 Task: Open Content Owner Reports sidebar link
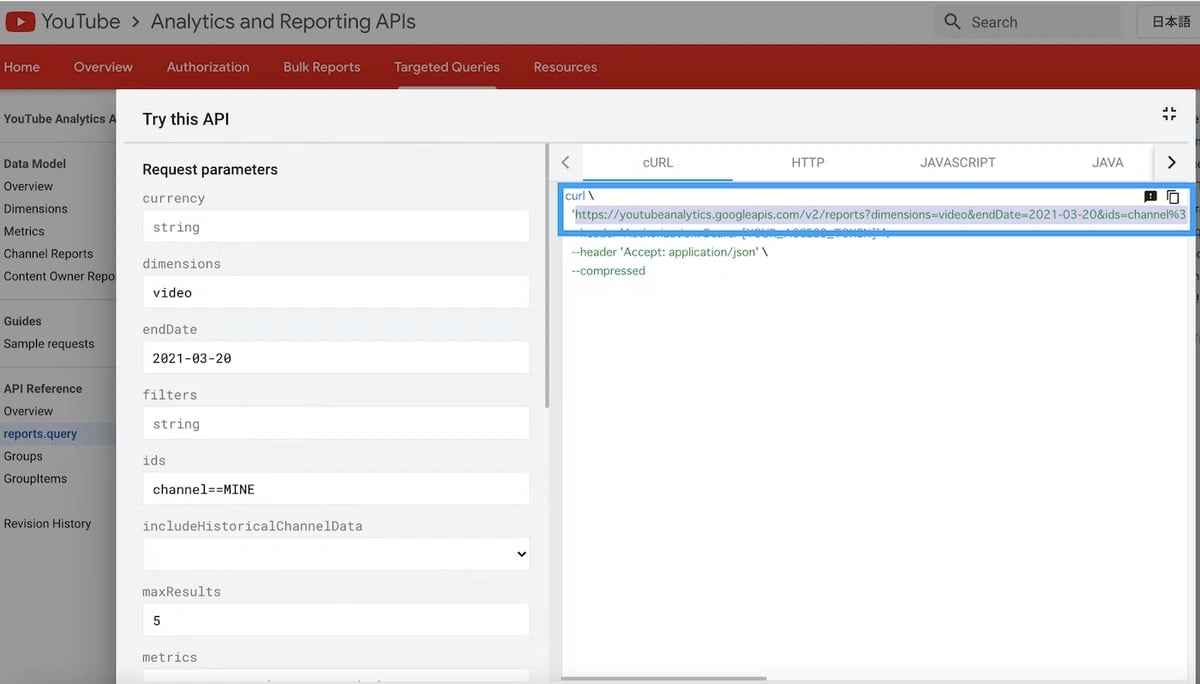pos(59,276)
